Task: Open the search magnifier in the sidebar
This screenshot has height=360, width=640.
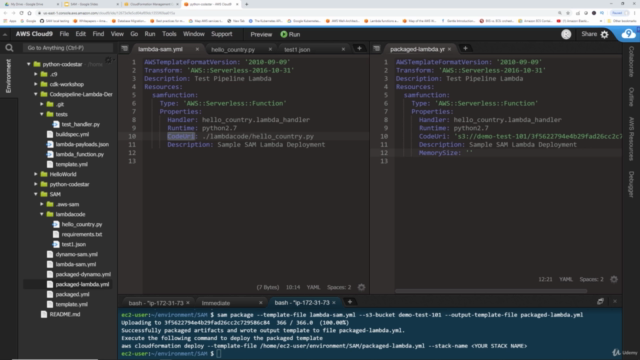Action: (9, 48)
